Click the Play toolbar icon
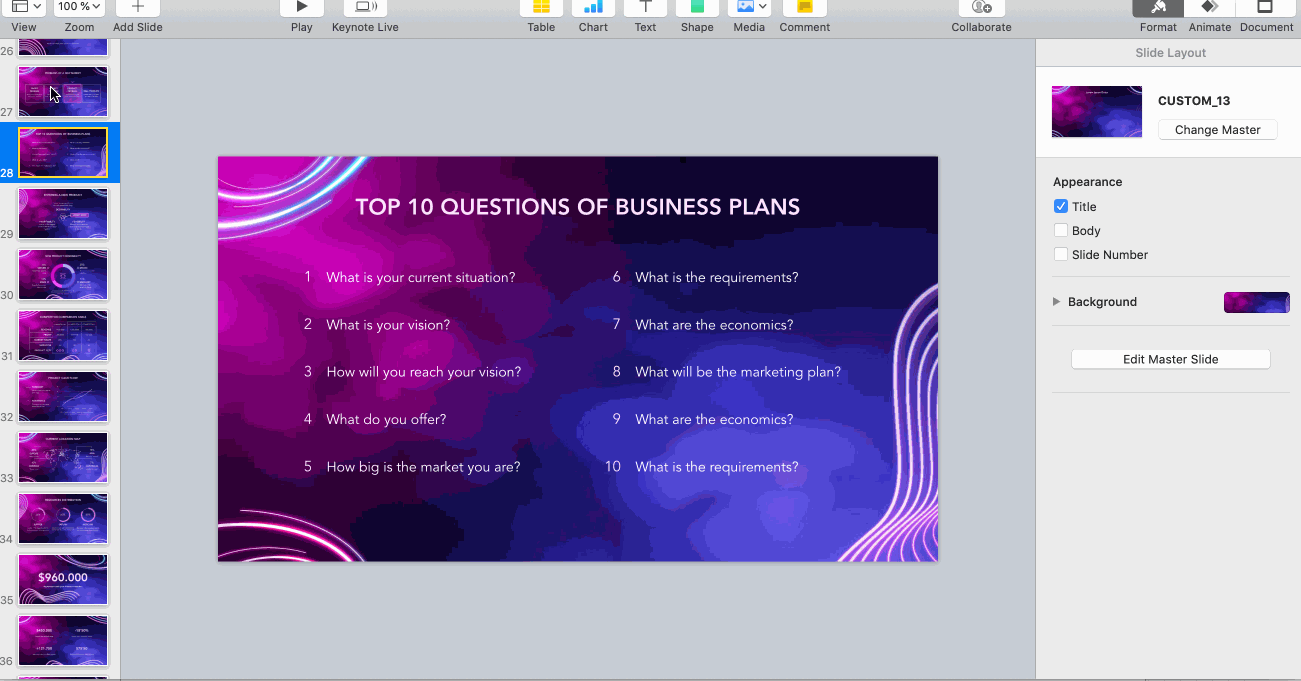Image resolution: width=1301 pixels, height=681 pixels. [x=301, y=8]
